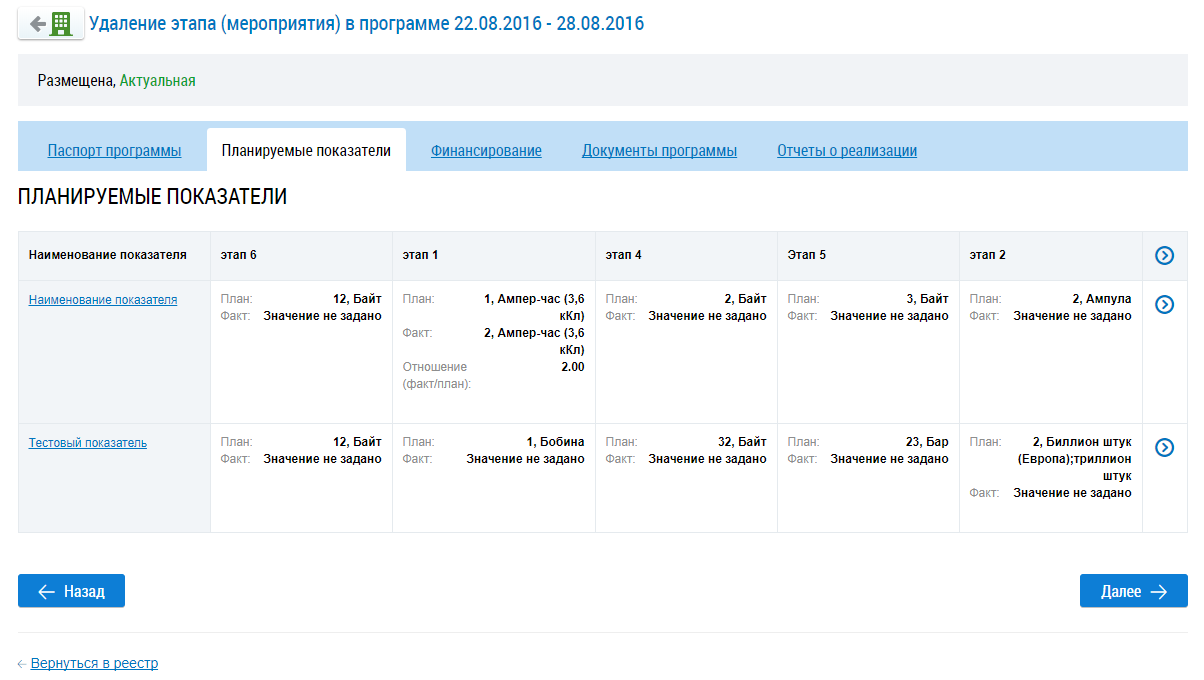This screenshot has width=1204, height=680.
Task: Open the Документы программы tab
Action: (x=659, y=151)
